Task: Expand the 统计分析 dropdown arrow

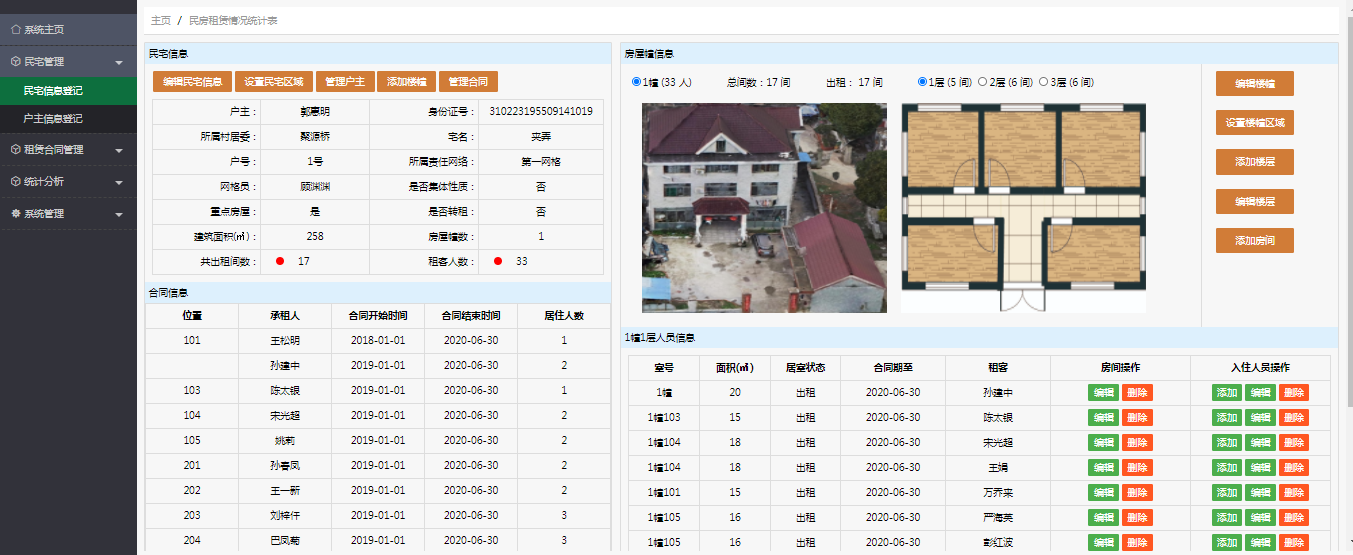Action: coord(119,183)
